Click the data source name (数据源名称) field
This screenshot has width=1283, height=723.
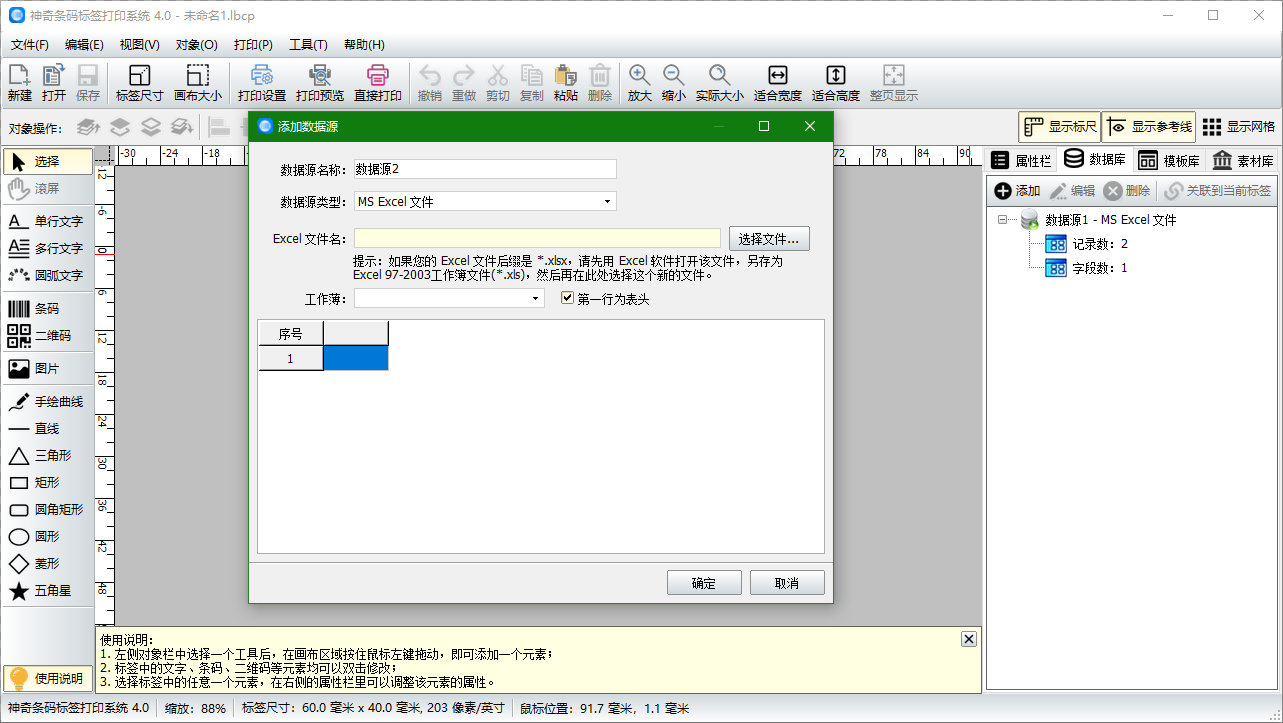485,169
